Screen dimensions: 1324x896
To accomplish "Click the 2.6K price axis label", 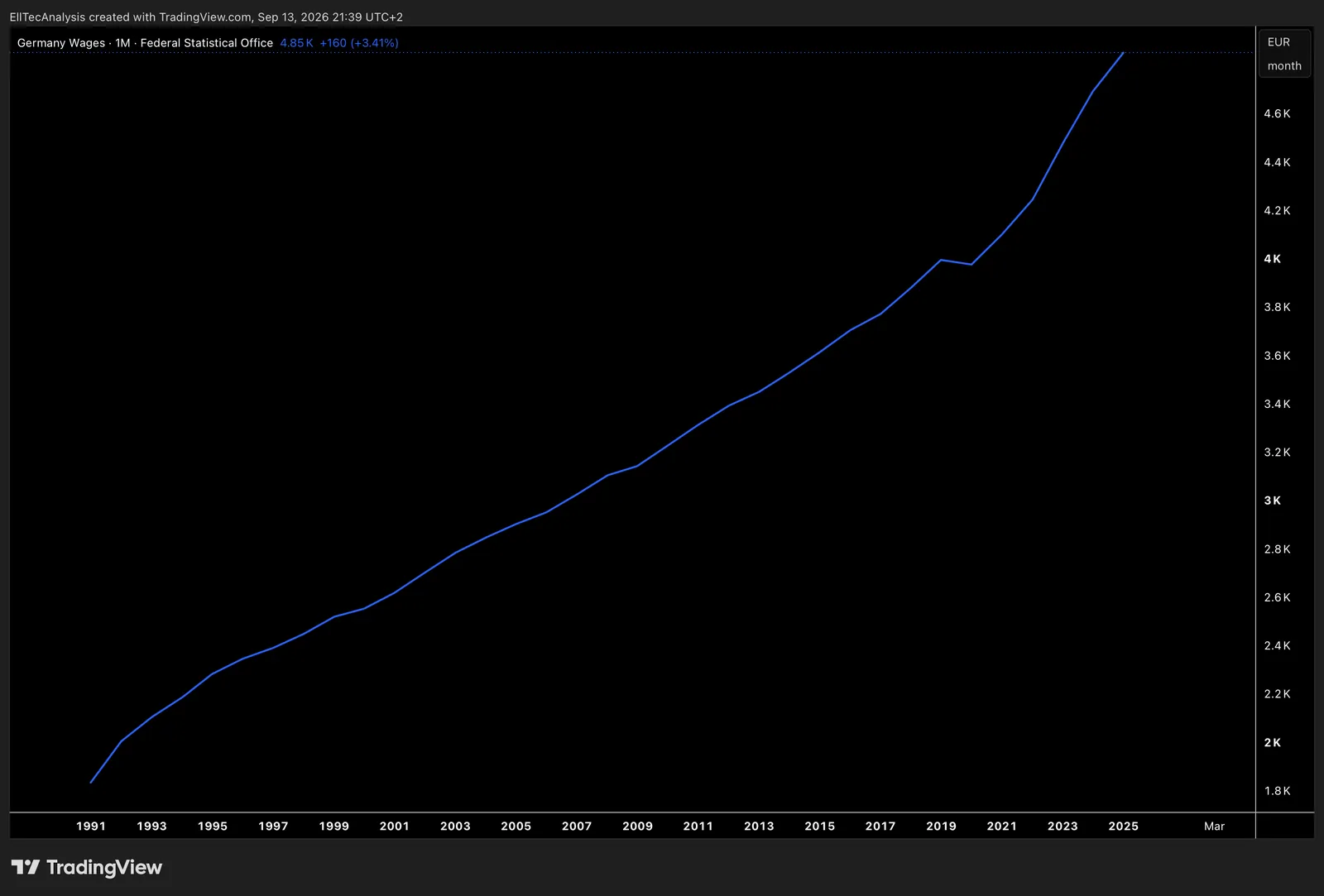I will 1277,597.
